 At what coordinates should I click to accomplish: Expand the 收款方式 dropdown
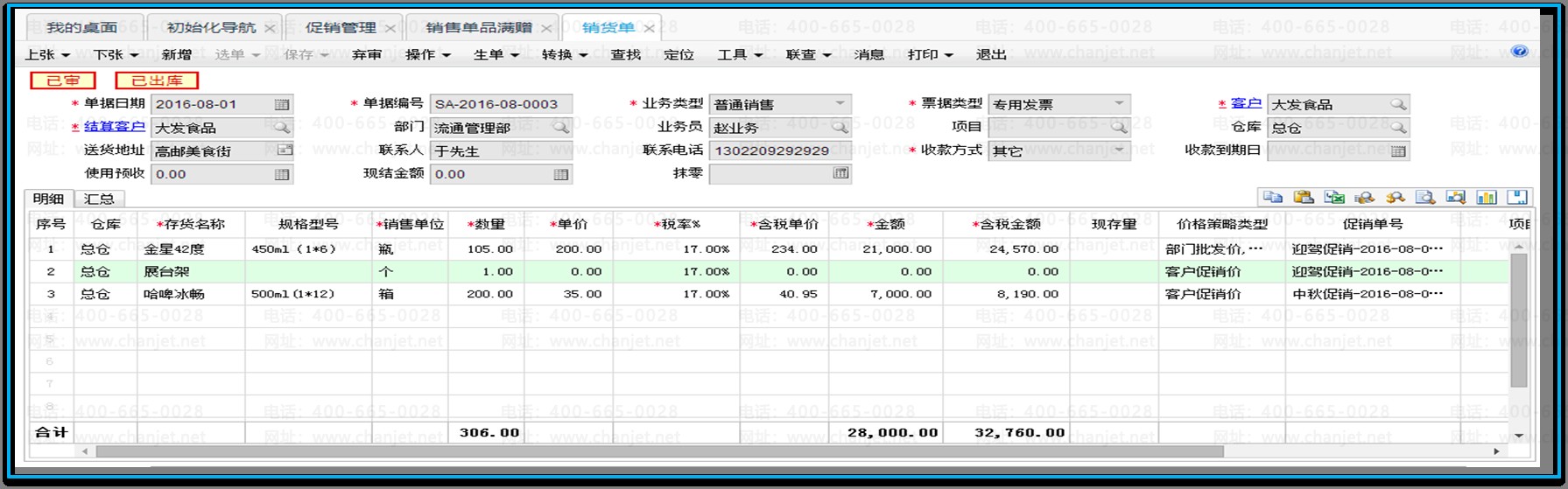click(x=1119, y=150)
